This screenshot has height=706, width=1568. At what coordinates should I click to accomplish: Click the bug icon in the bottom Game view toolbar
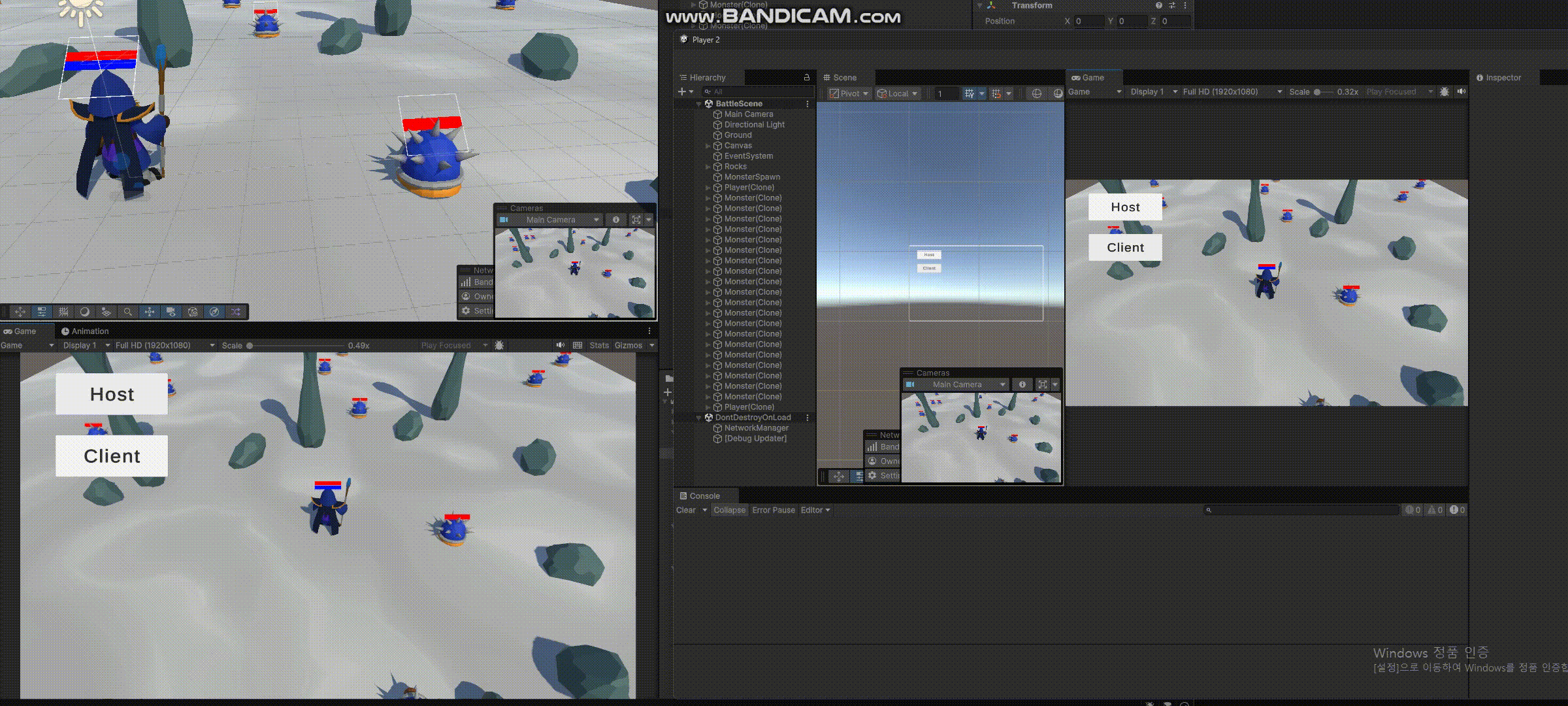coord(499,345)
